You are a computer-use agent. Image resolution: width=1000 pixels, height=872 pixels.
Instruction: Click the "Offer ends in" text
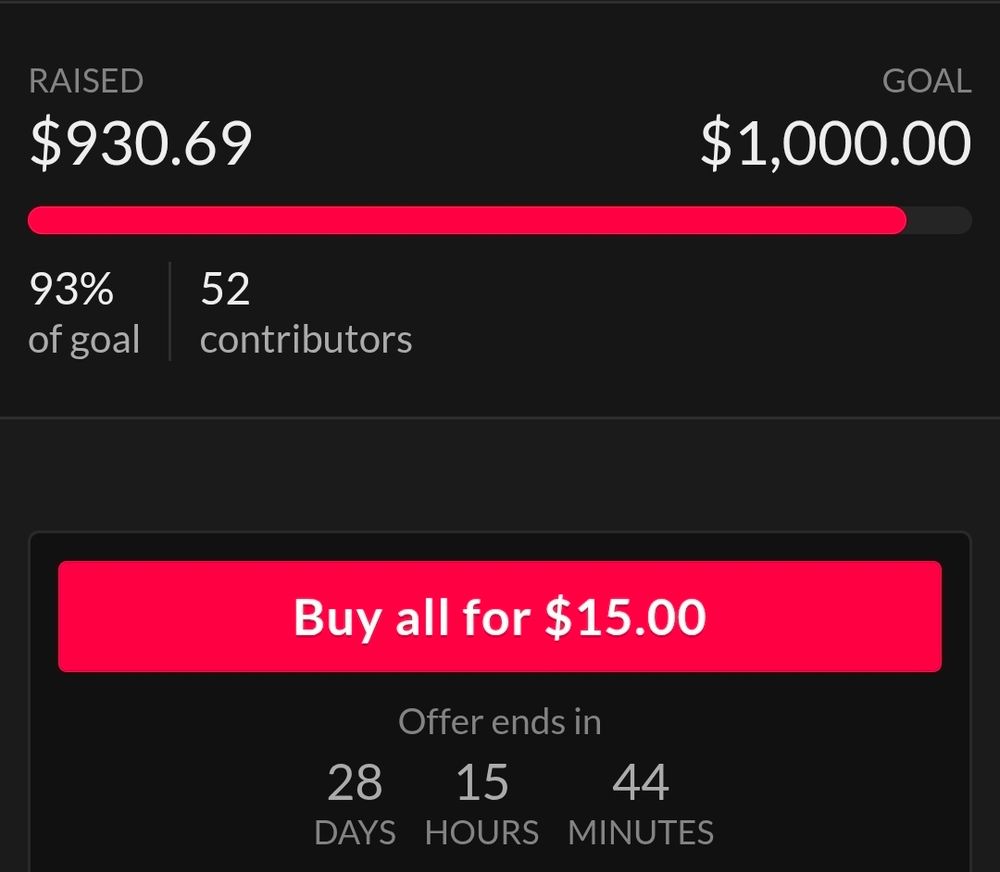499,721
